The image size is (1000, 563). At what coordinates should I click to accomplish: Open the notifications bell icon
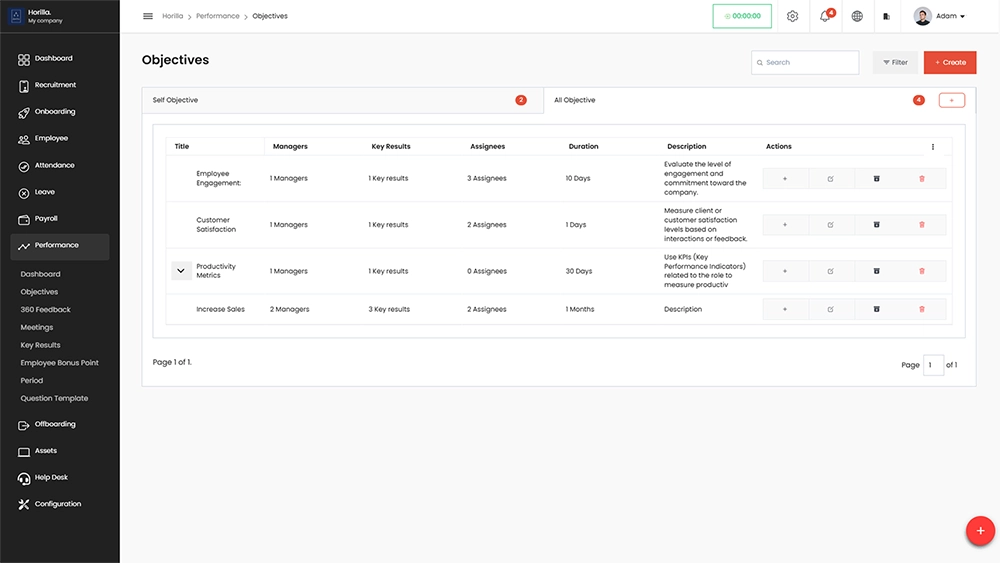(x=825, y=16)
